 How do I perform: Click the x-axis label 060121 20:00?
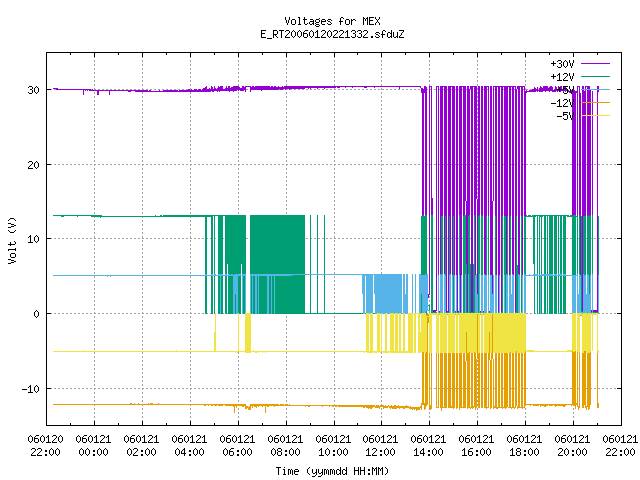573,446
